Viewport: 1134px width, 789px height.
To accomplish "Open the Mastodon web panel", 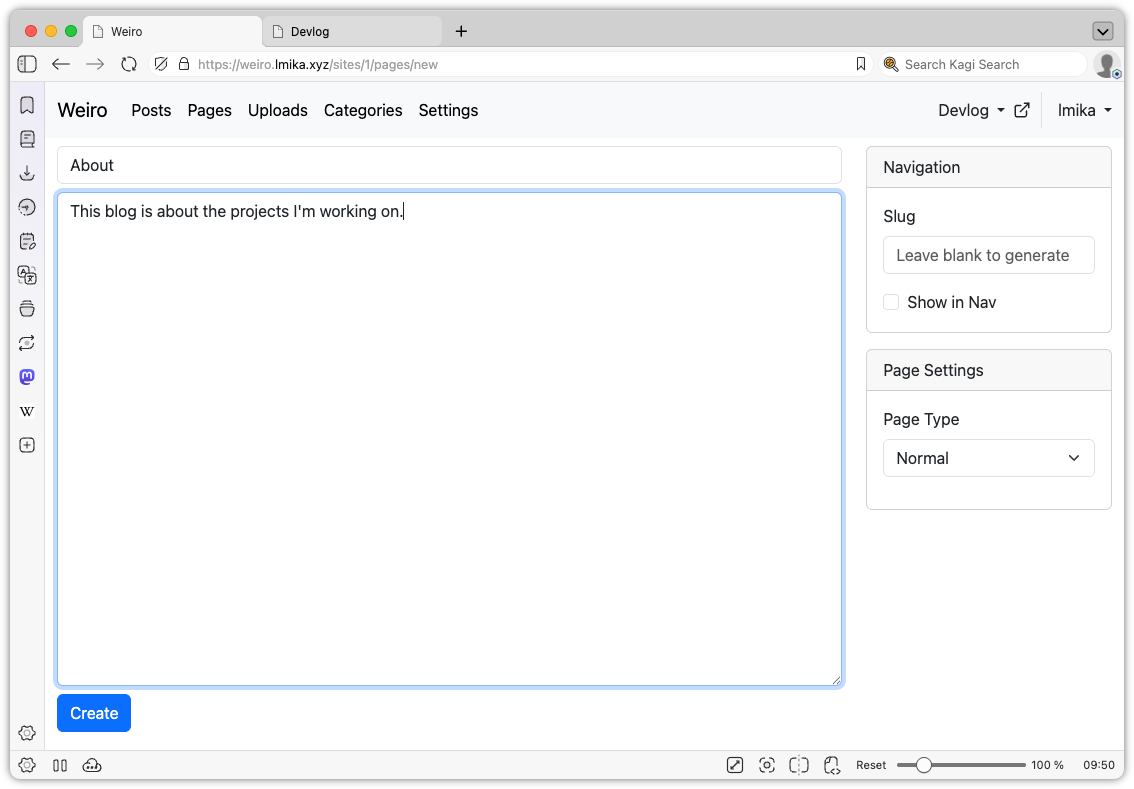I will coord(27,376).
